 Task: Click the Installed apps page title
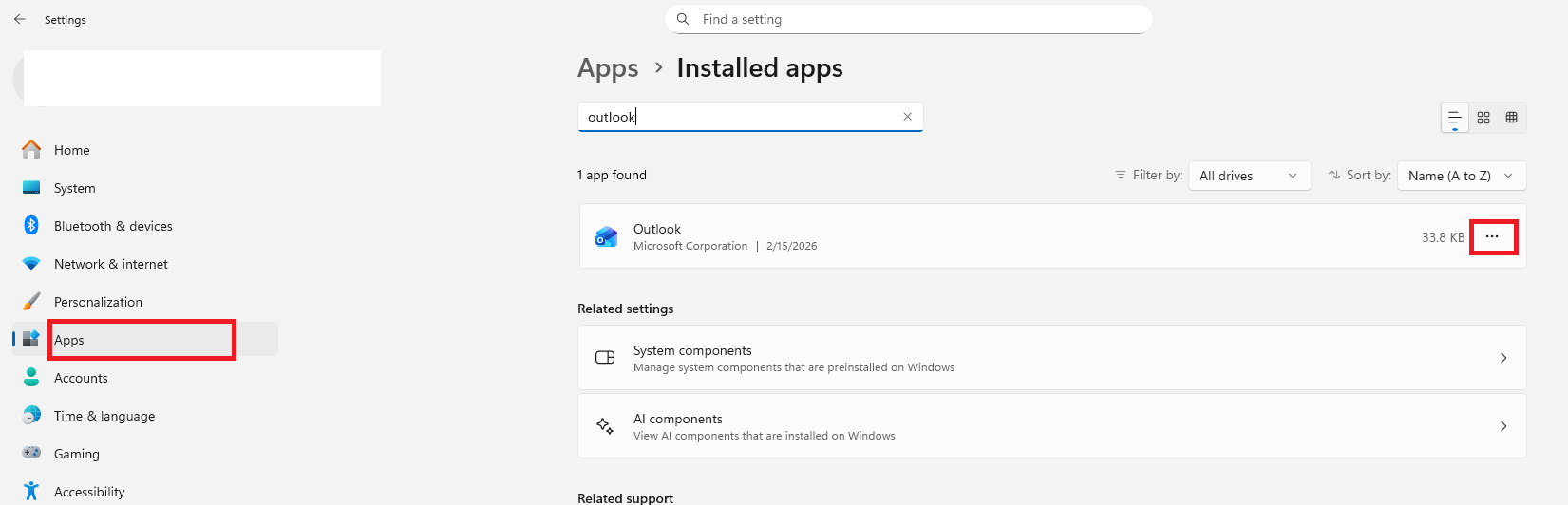(760, 68)
